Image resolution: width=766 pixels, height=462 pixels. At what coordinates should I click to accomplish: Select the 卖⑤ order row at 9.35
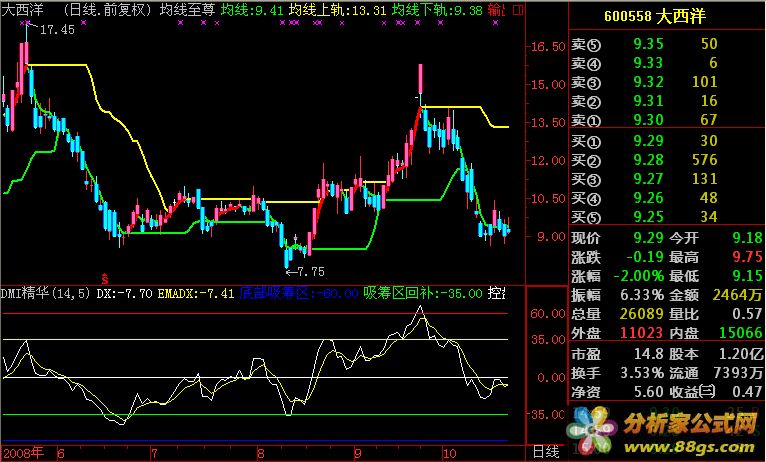point(644,44)
